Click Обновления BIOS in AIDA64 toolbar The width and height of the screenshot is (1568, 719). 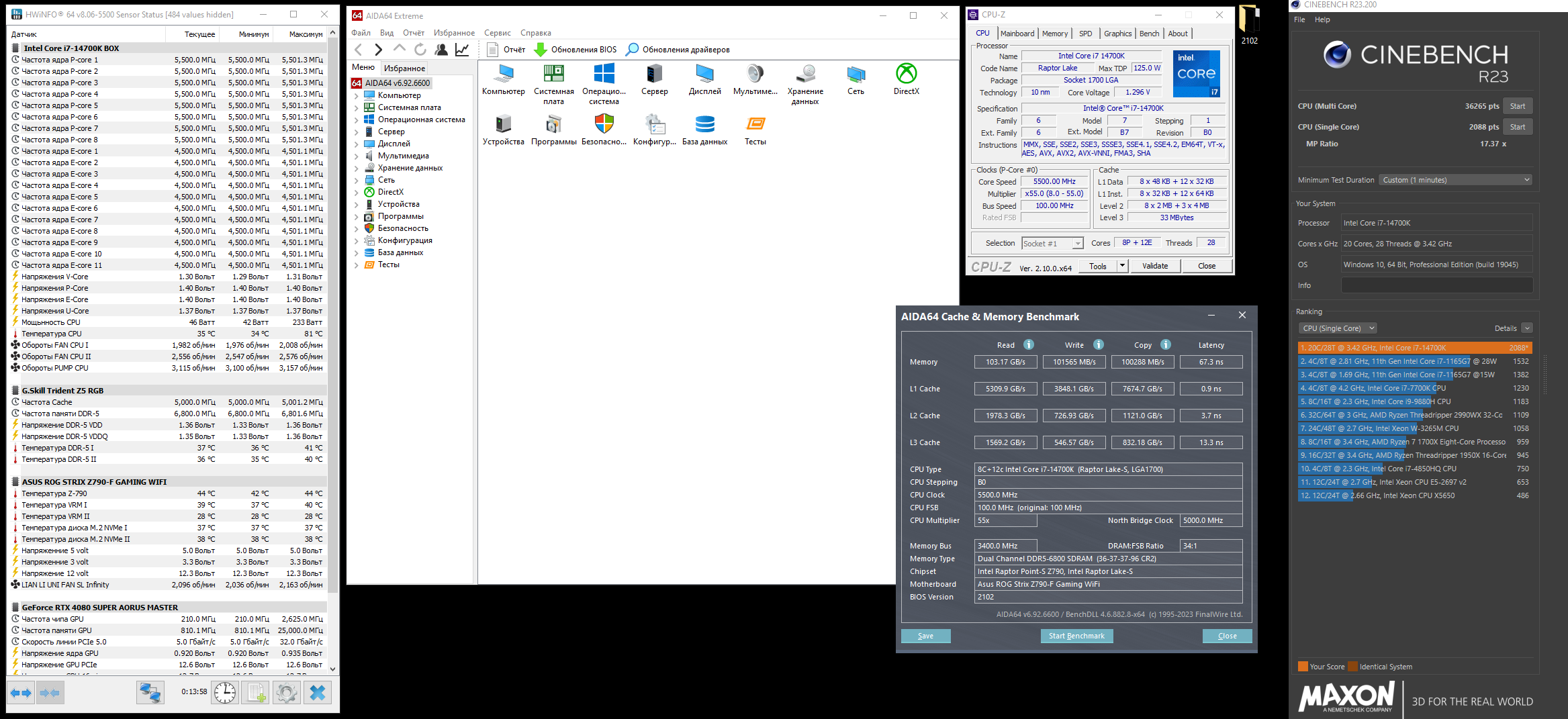[x=575, y=50]
